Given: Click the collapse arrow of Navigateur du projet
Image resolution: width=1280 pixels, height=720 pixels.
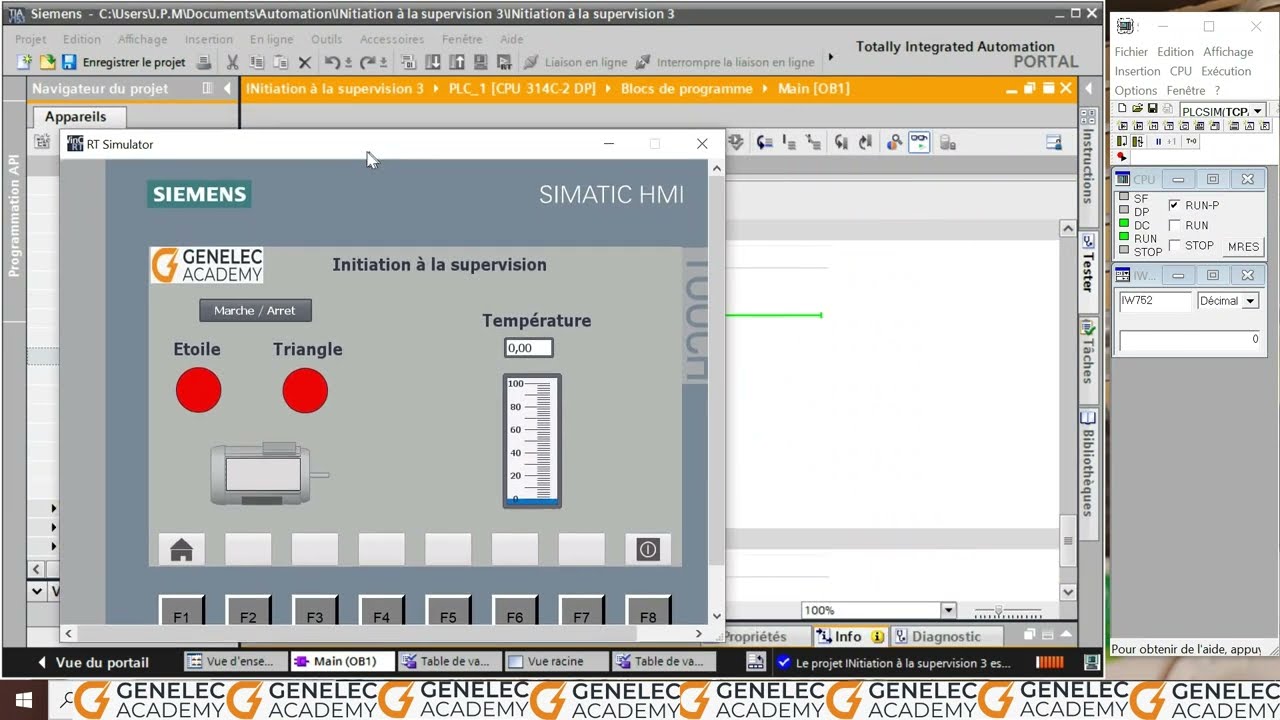Looking at the screenshot, I should click(226, 88).
